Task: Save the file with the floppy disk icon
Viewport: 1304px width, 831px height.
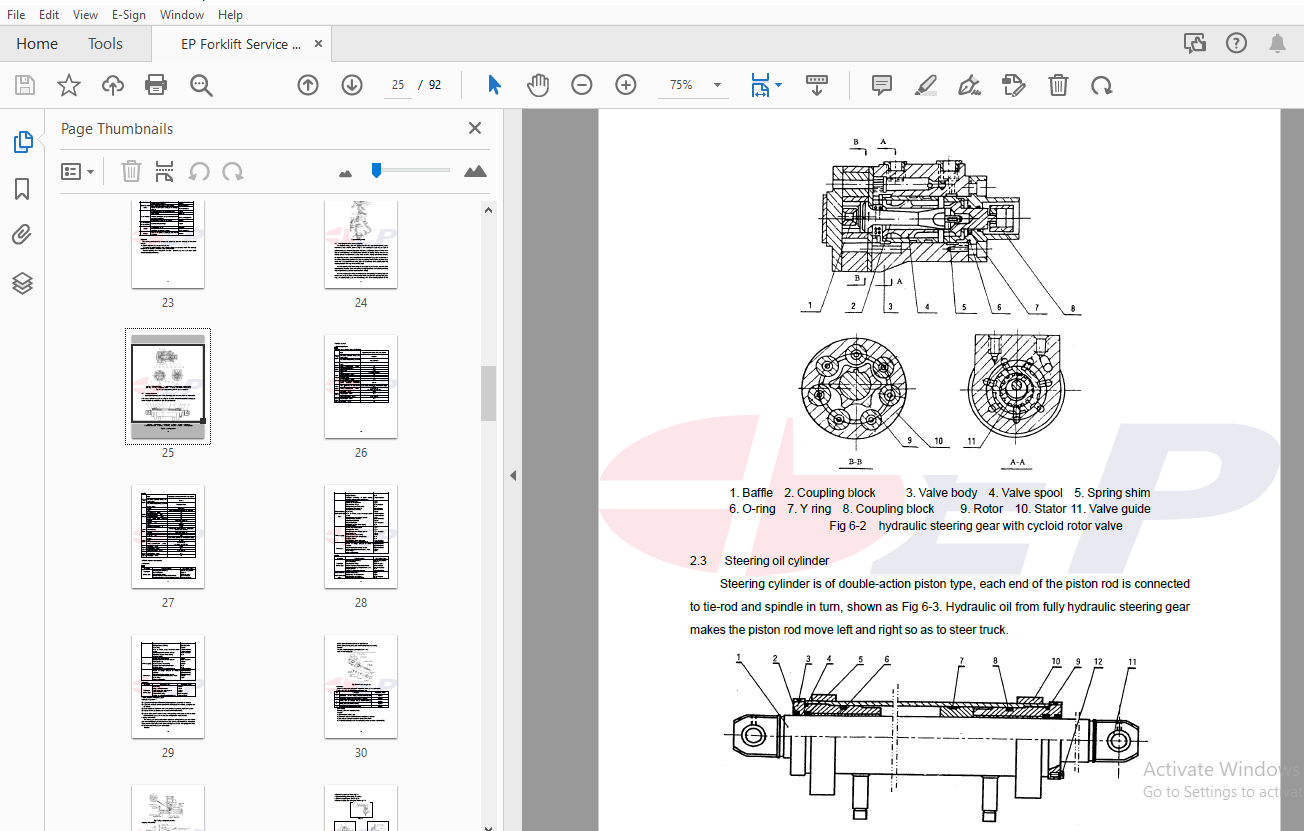Action: [25, 85]
